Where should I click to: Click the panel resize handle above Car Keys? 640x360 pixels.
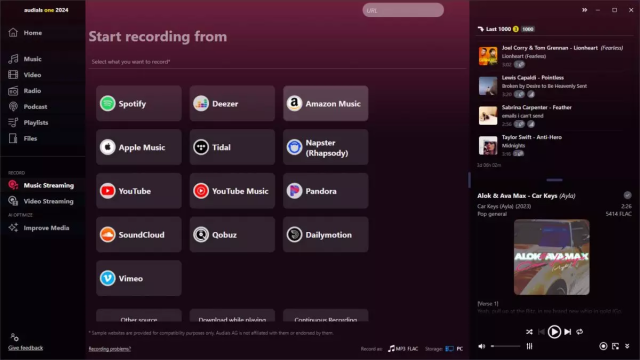point(554,180)
